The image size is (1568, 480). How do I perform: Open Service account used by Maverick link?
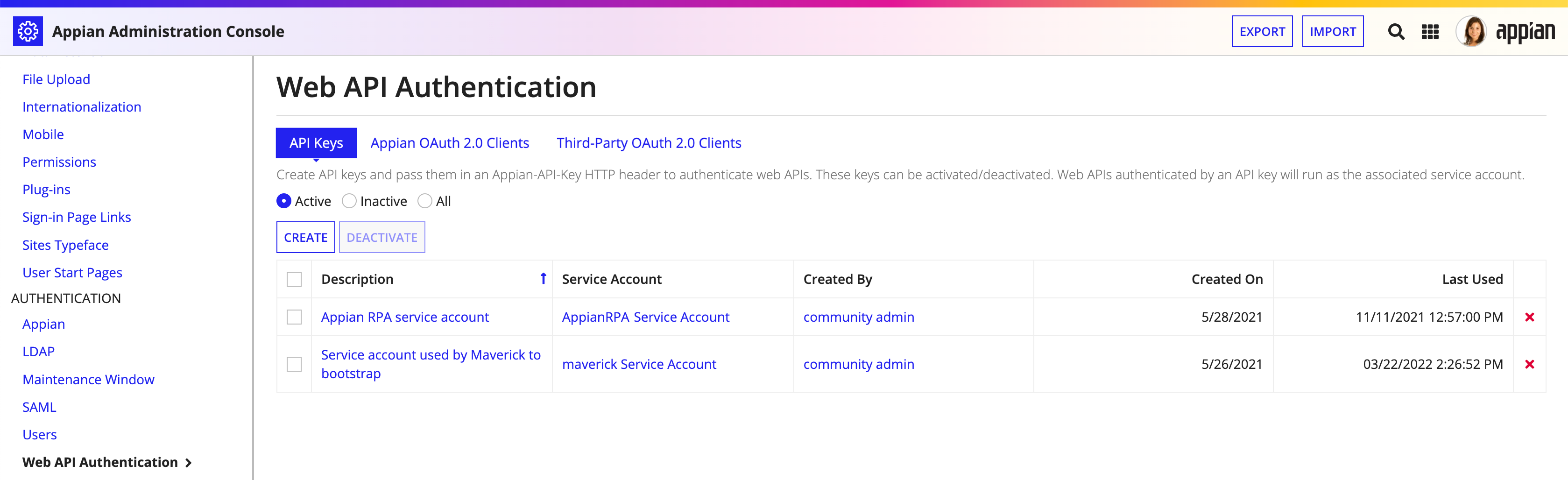pos(431,364)
